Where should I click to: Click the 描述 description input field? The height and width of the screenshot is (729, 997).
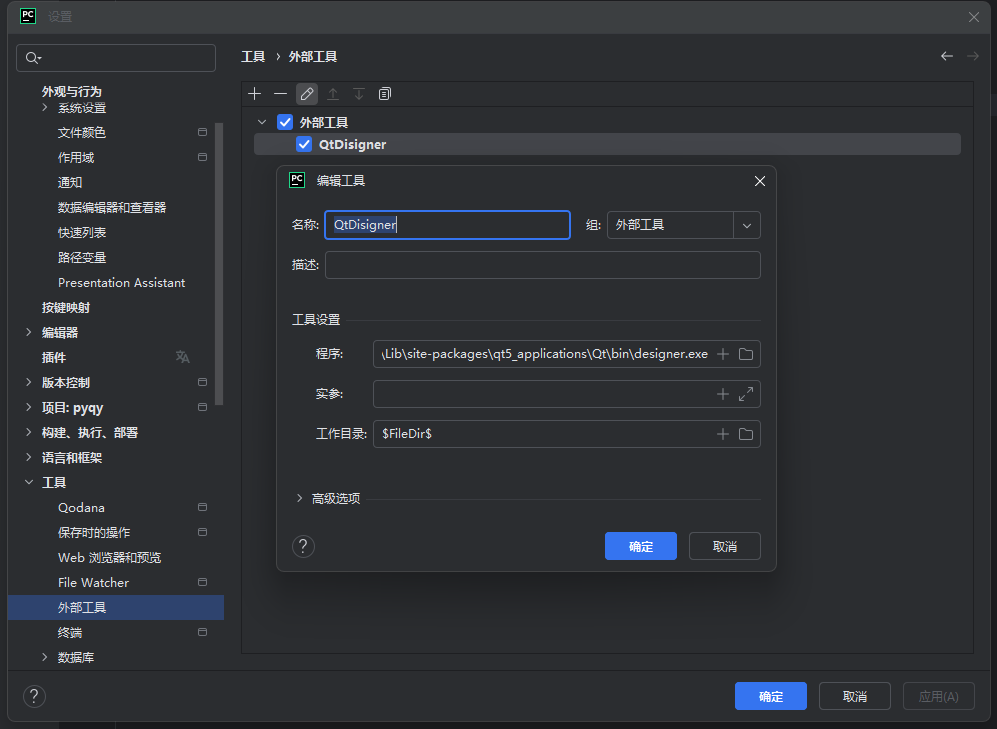pos(542,265)
